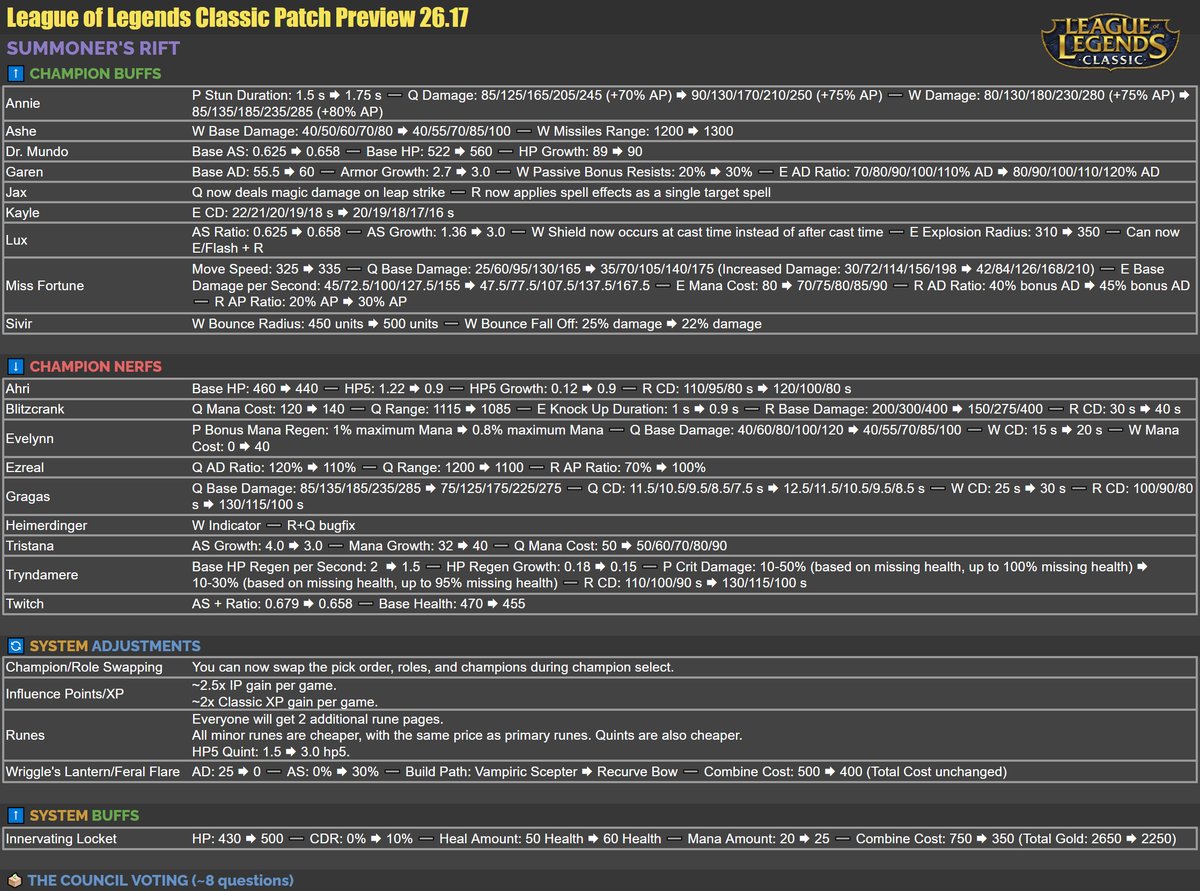Image resolution: width=1200 pixels, height=891 pixels.
Task: Click Heimerdinger's 'W Indicator' text
Action: [x=228, y=525]
